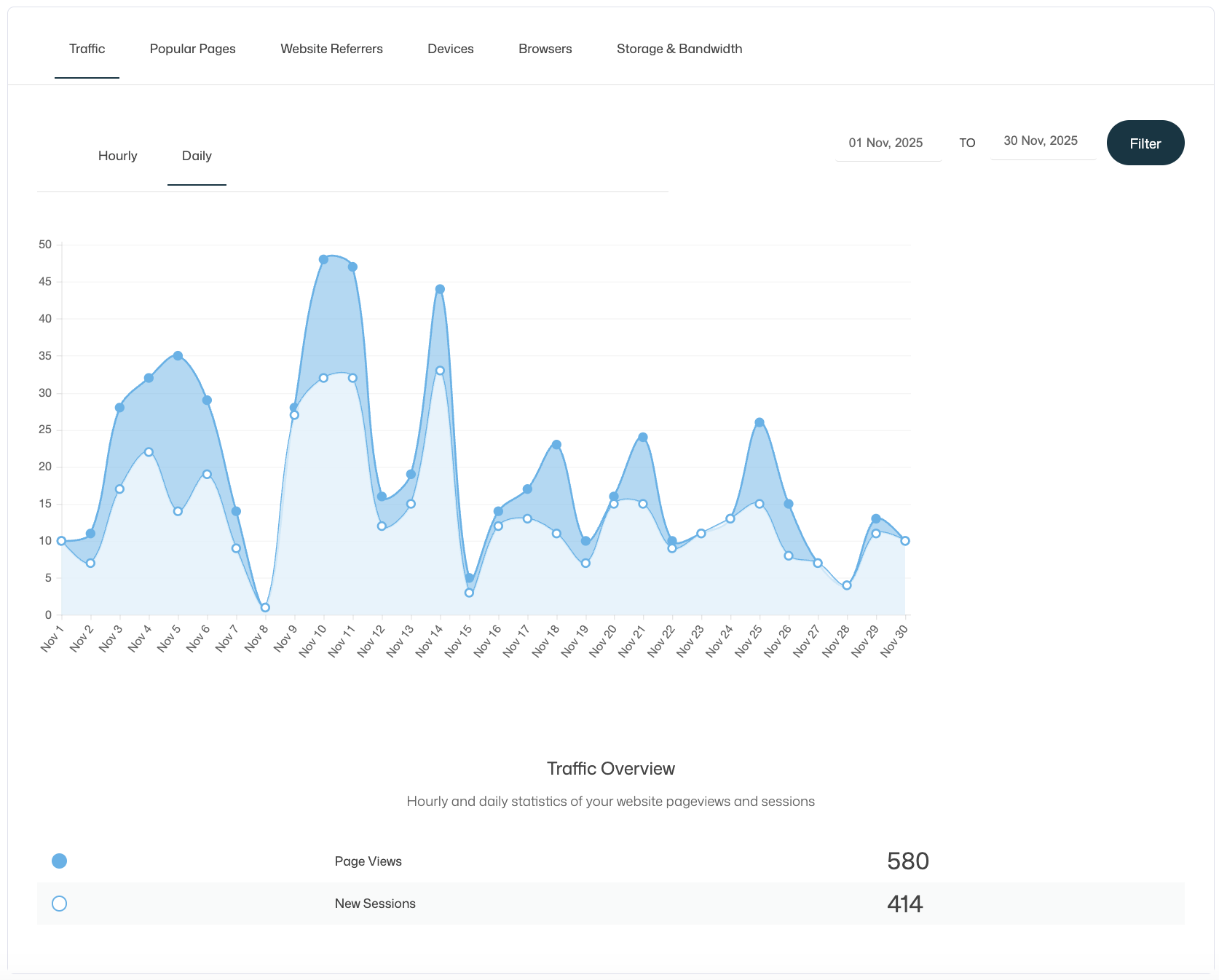Apply the date range with Filter button
Viewport: 1219px width, 980px height.
click(x=1145, y=143)
